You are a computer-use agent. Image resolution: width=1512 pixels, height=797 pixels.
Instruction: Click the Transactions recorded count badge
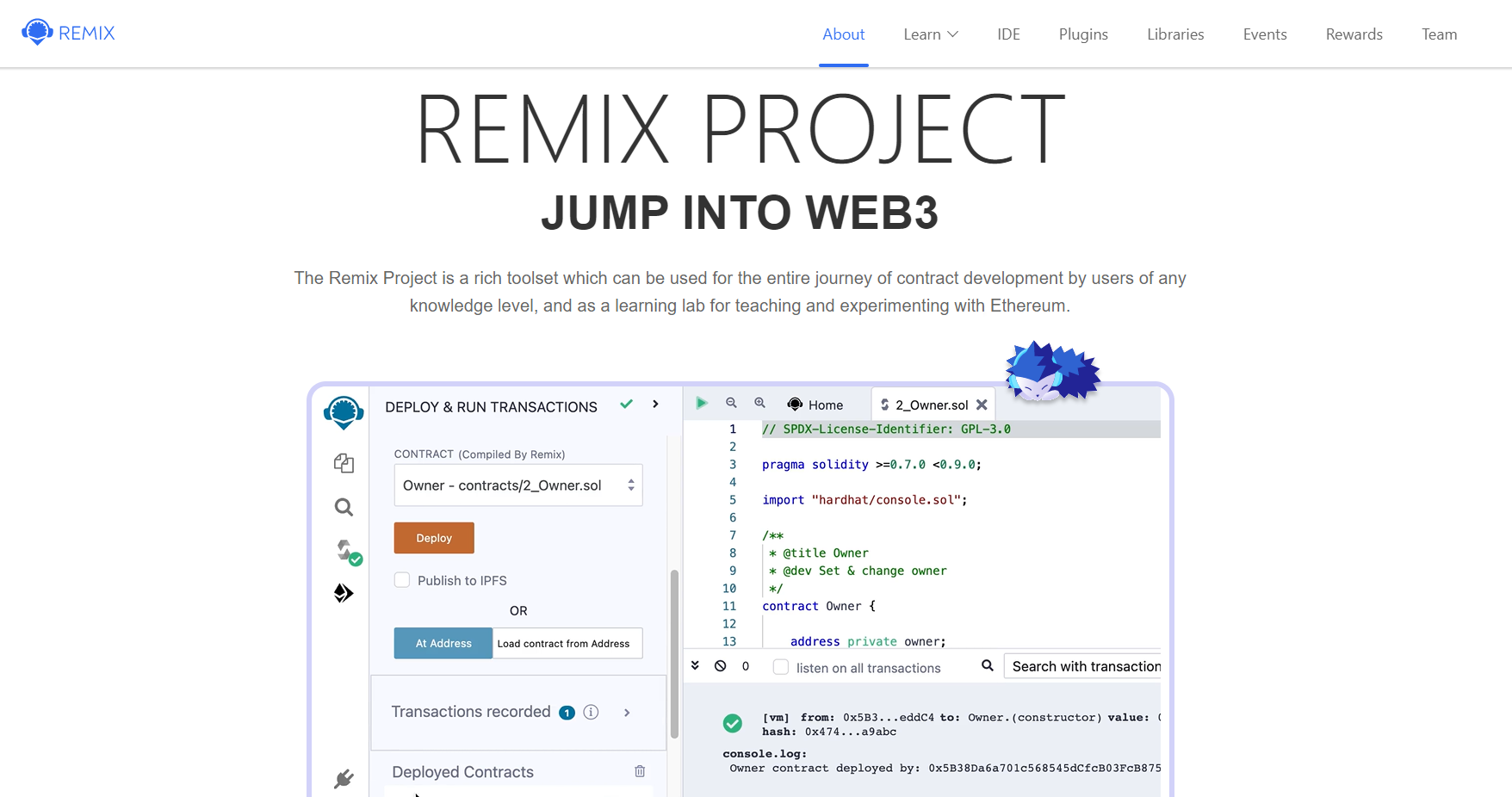pyautogui.click(x=567, y=713)
